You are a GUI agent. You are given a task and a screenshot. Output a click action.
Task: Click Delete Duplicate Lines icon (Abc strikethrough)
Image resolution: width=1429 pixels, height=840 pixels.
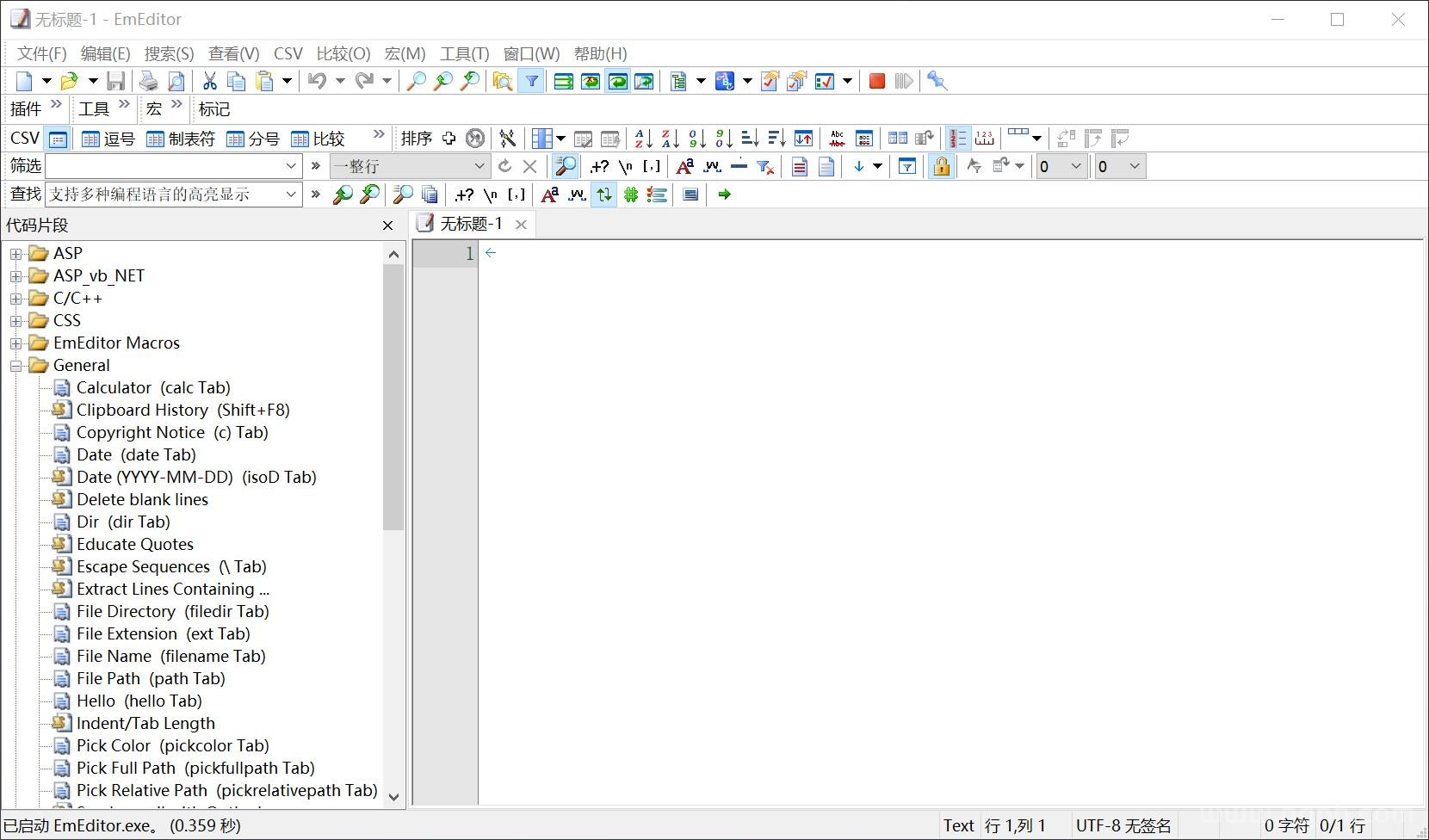pyautogui.click(x=837, y=139)
